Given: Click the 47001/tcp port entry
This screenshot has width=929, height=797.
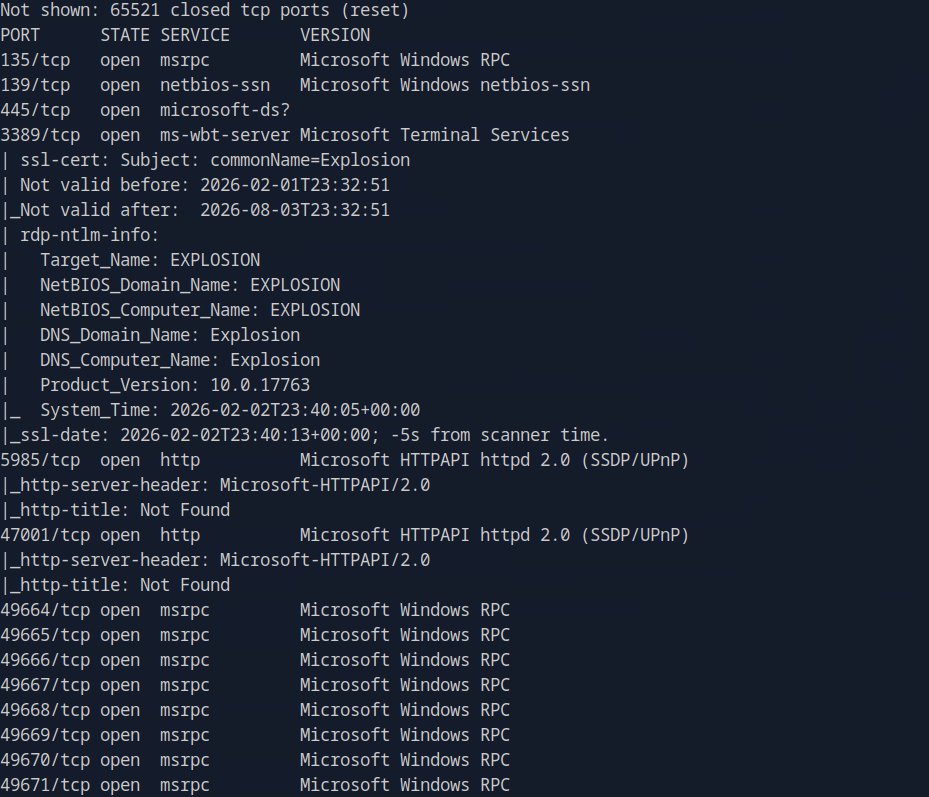Looking at the screenshot, I should pos(45,535).
